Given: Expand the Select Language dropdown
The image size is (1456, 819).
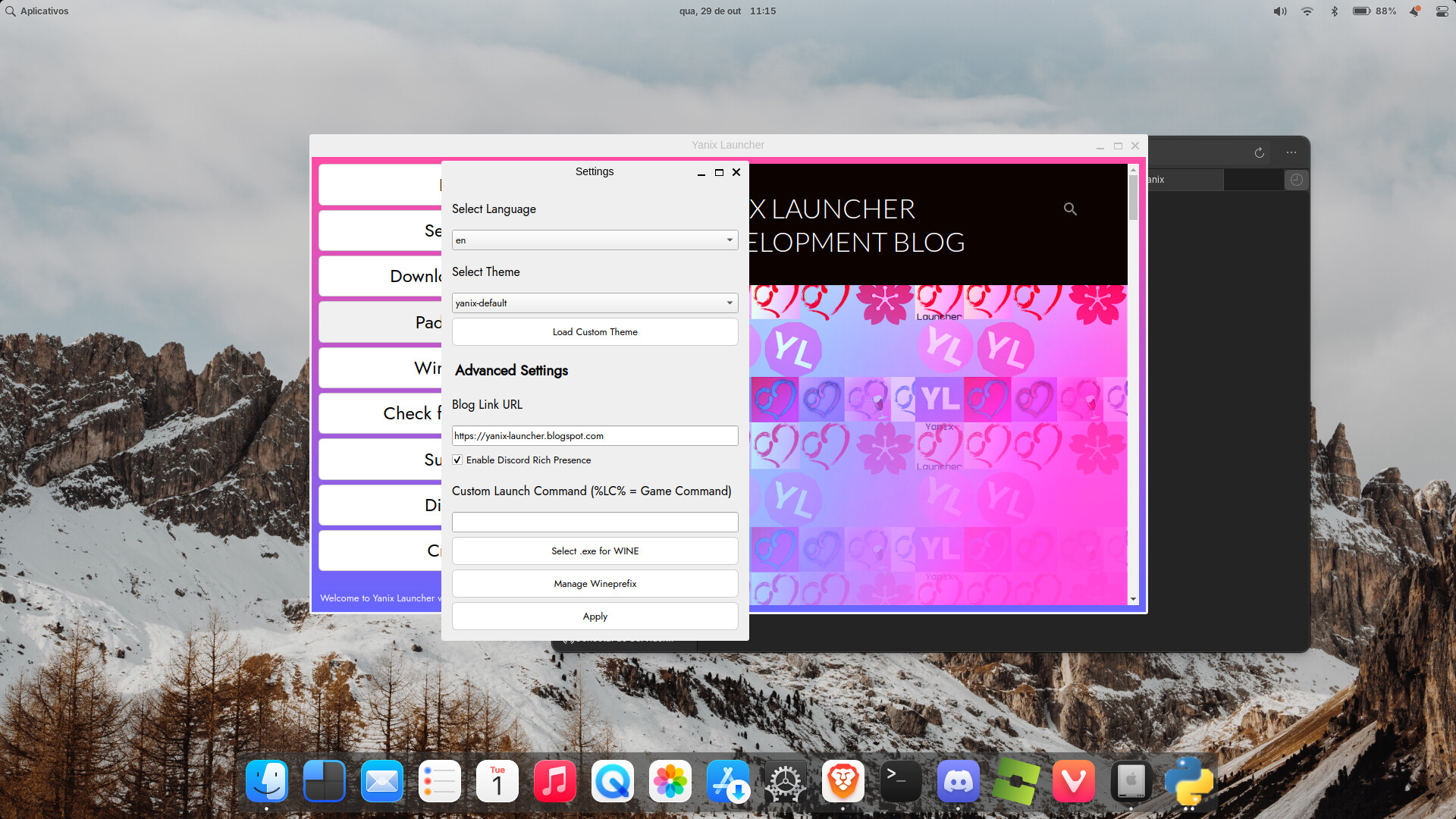Looking at the screenshot, I should (595, 240).
